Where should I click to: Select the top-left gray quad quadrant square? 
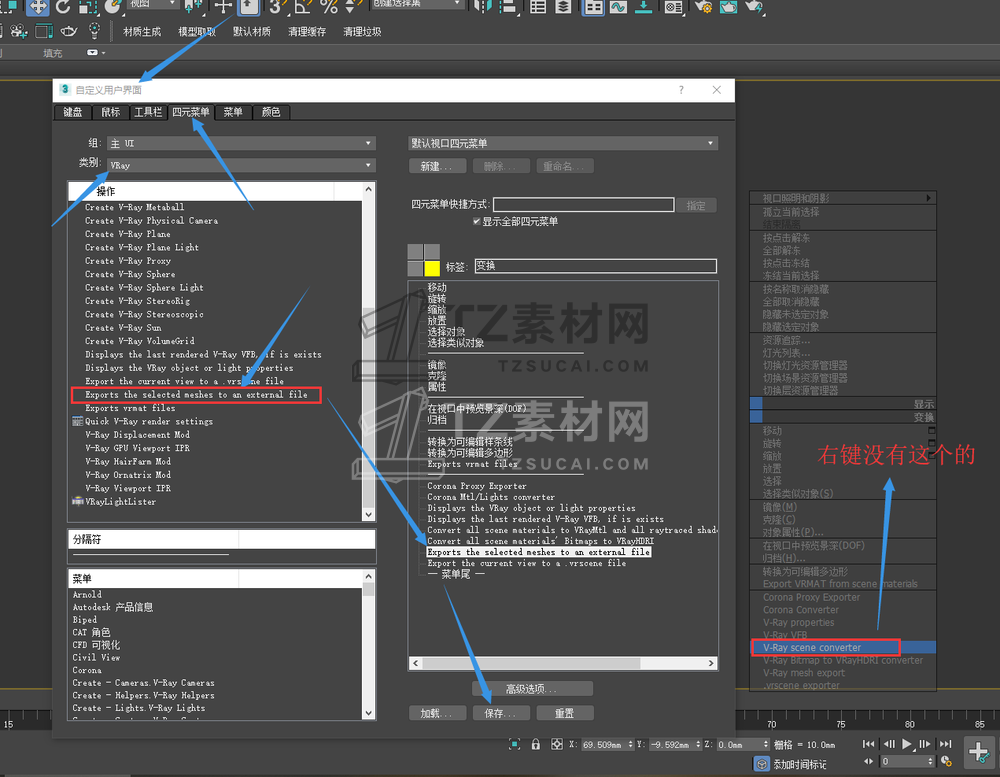[x=415, y=251]
